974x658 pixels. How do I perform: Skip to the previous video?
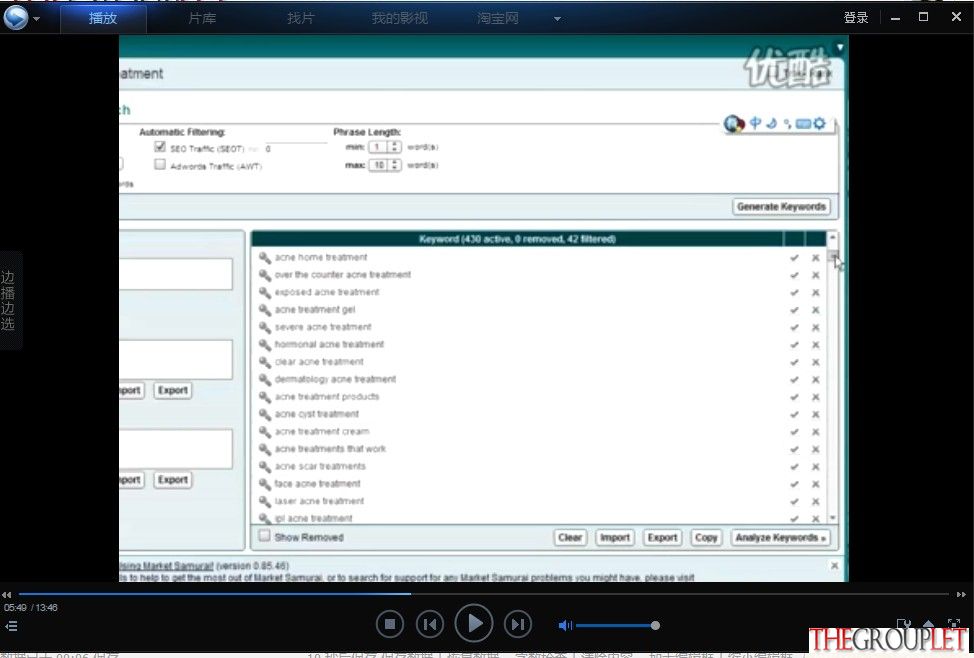click(x=429, y=624)
